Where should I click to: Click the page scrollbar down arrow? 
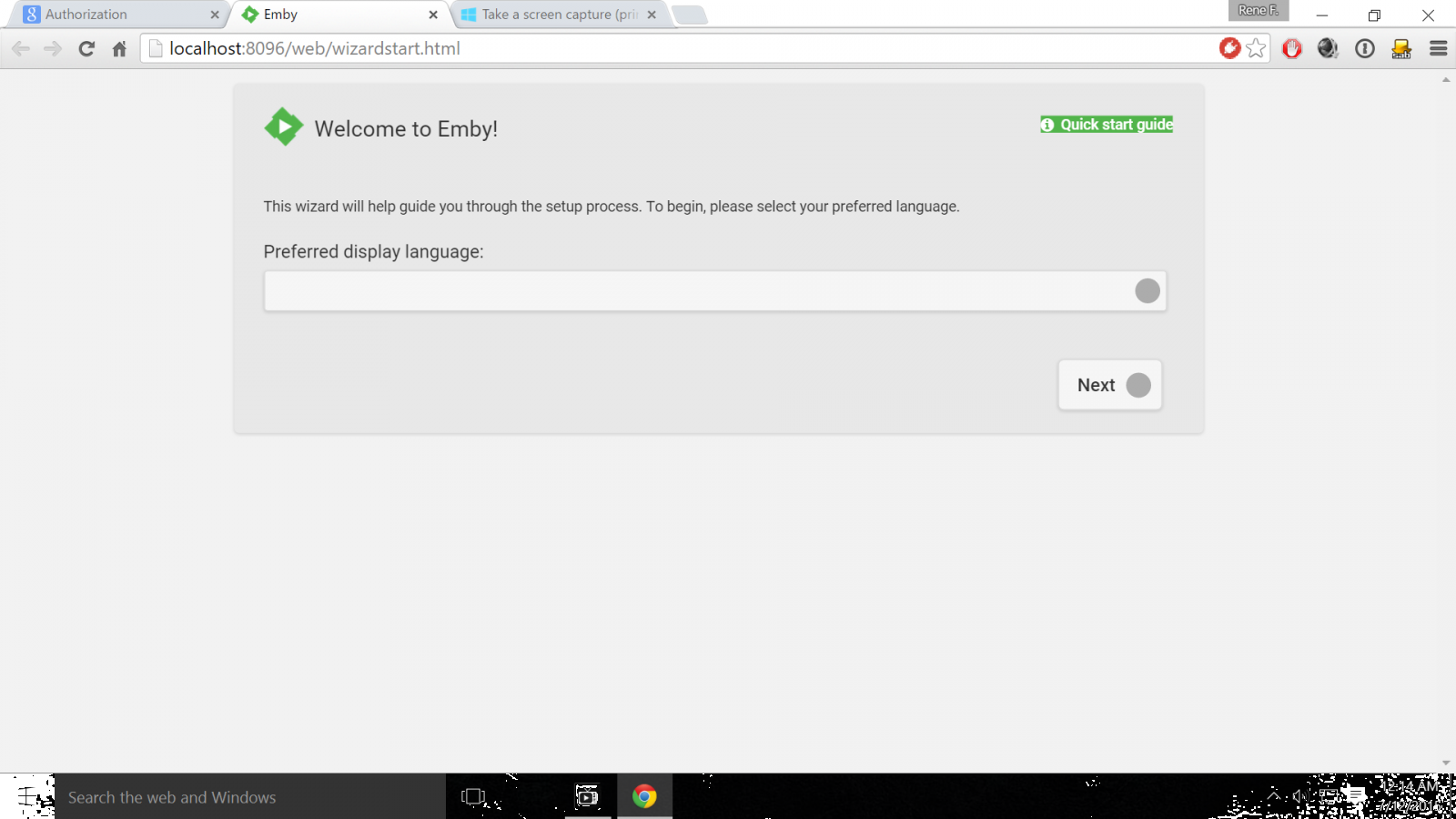coord(1446,763)
